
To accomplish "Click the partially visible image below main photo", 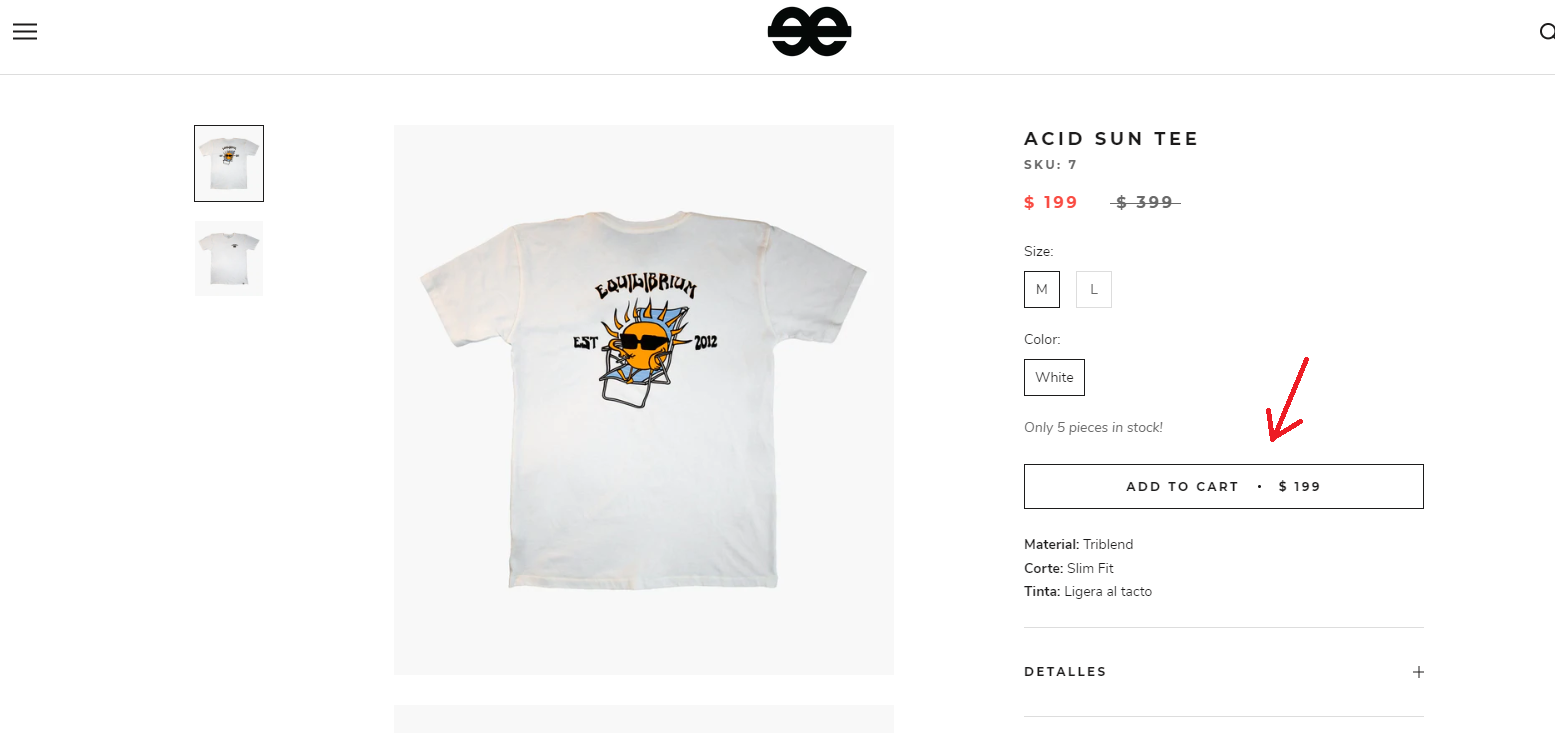I will click(x=643, y=719).
